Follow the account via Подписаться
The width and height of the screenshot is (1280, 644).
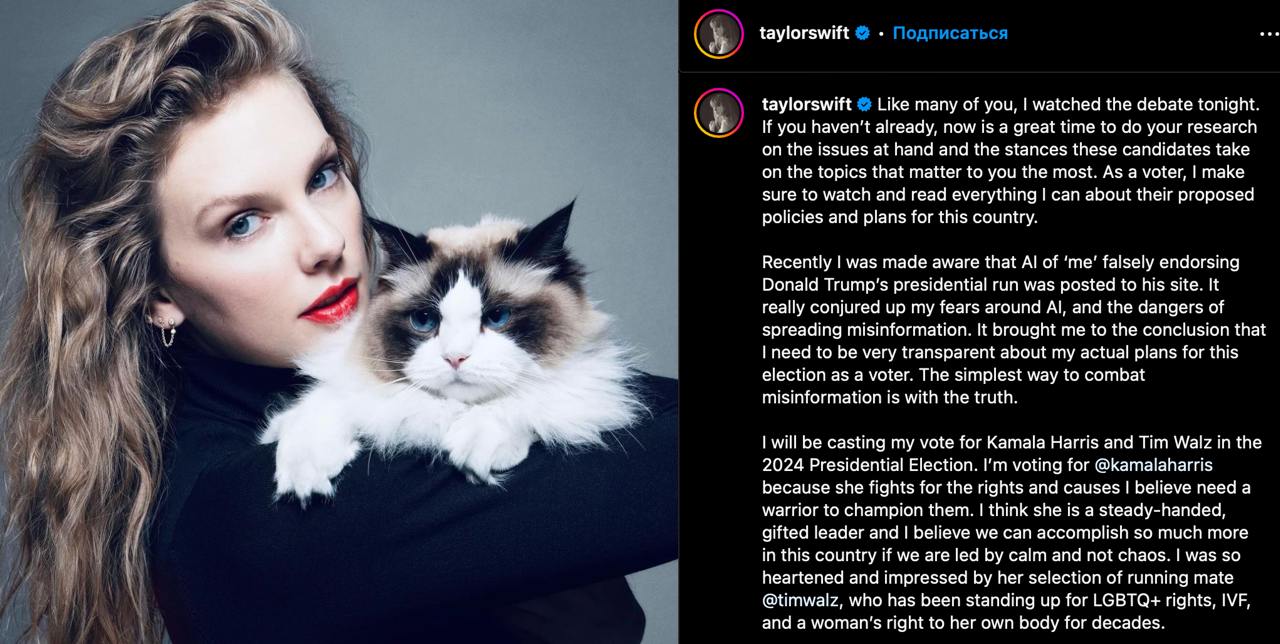(x=950, y=33)
